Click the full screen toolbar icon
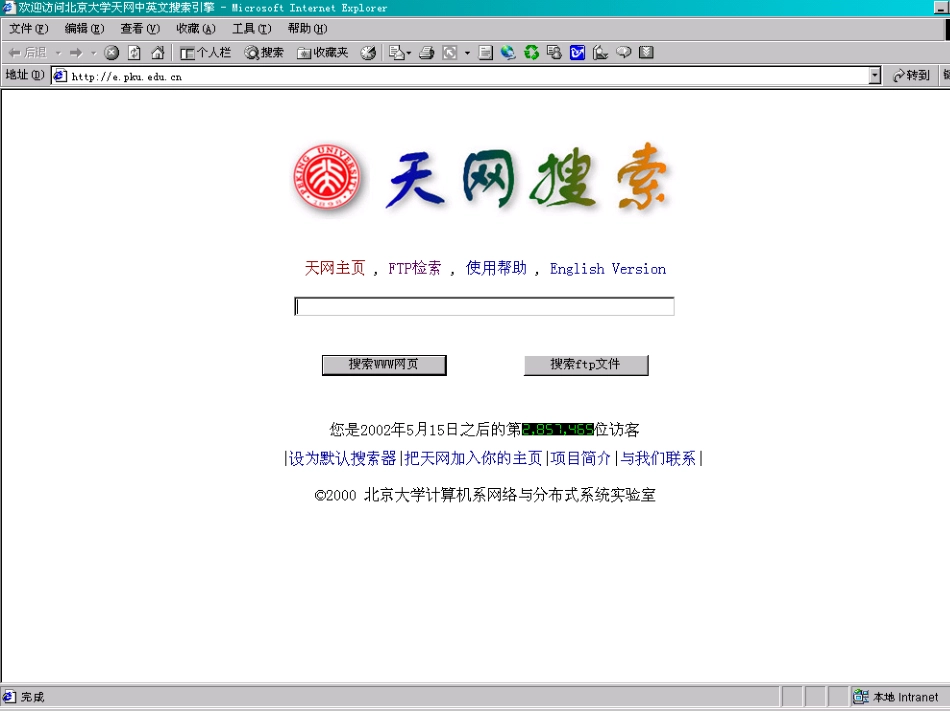The image size is (950, 713). (x=450, y=53)
